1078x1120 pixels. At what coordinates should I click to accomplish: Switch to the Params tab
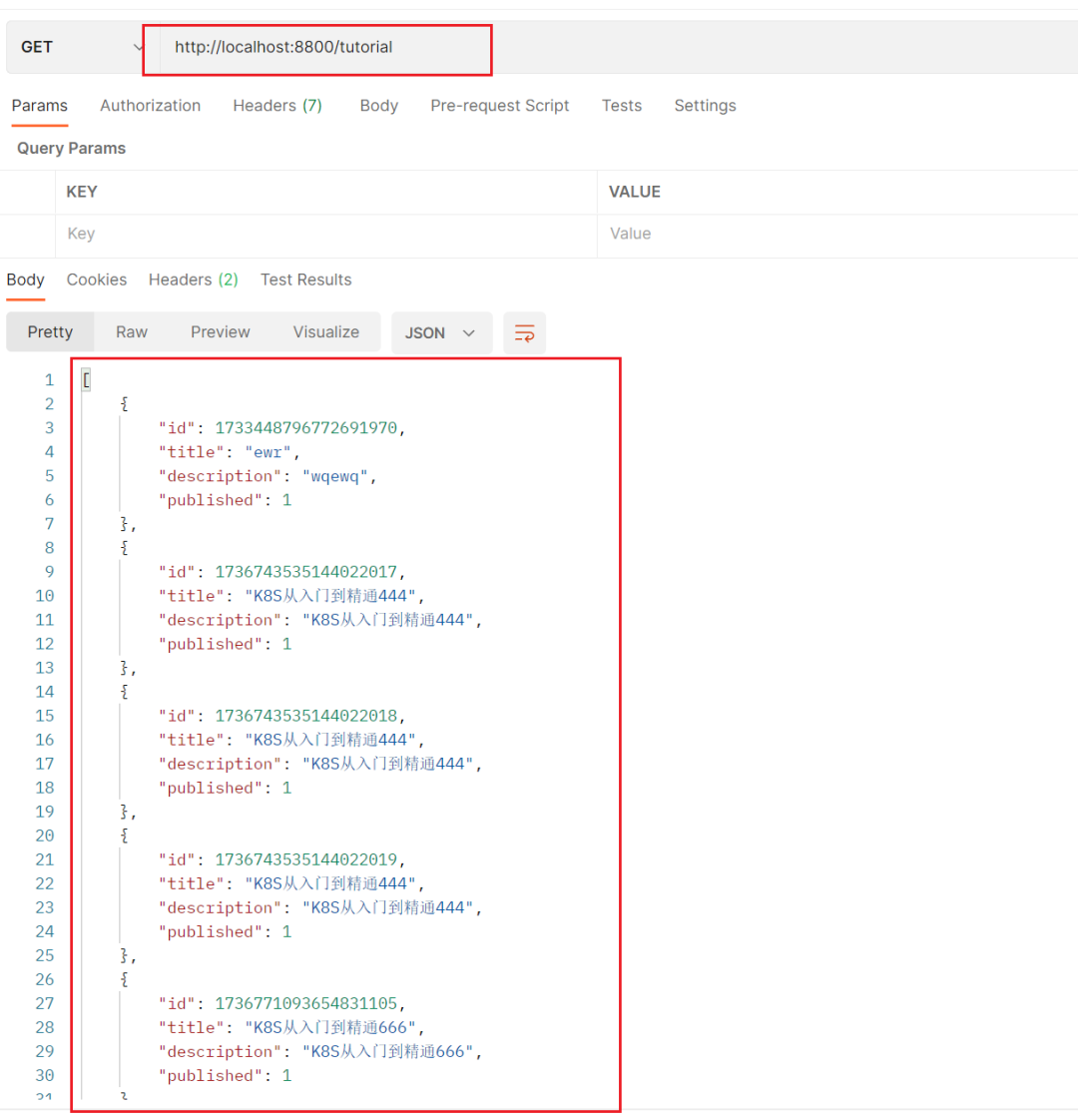(x=40, y=106)
